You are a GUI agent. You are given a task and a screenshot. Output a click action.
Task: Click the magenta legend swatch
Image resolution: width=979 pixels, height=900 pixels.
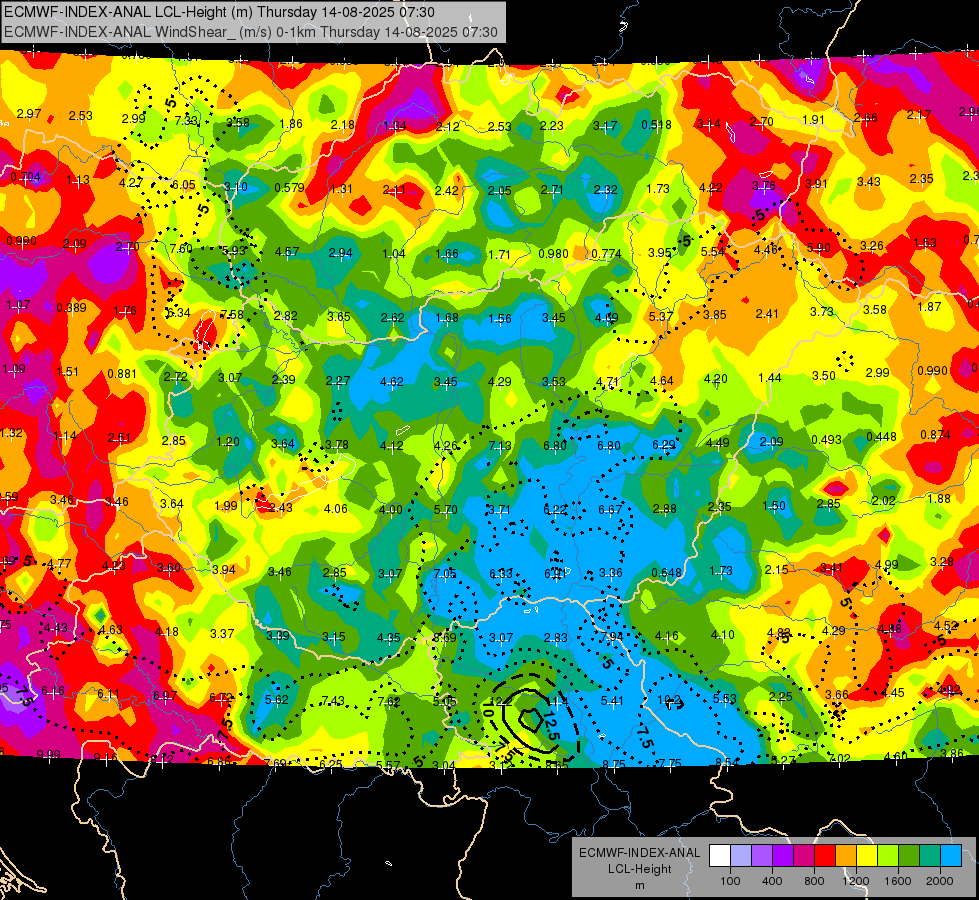(804, 856)
